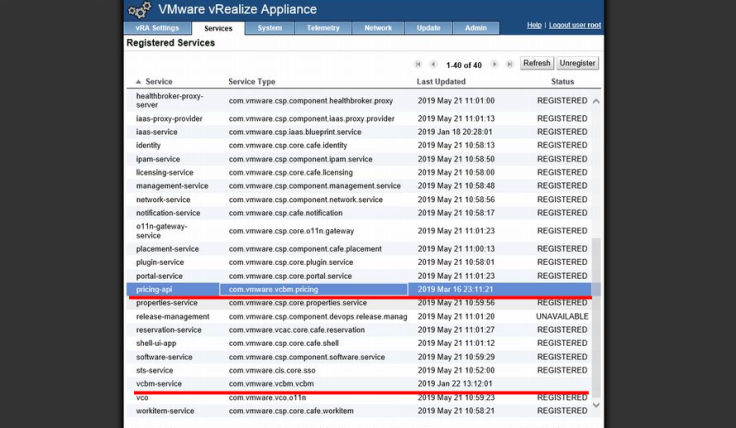Screen dimensions: 736x428
Task: Click the Service column header label
Action: [159, 82]
